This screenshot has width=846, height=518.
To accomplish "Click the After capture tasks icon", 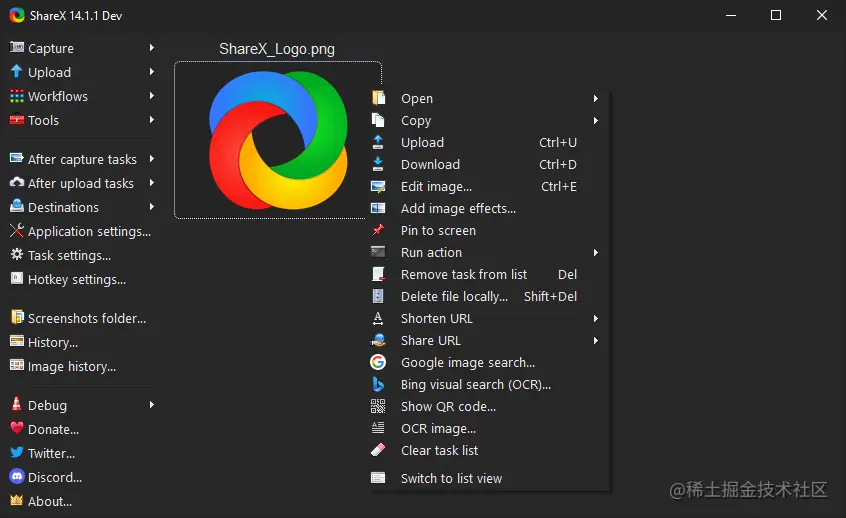I will 17,159.
